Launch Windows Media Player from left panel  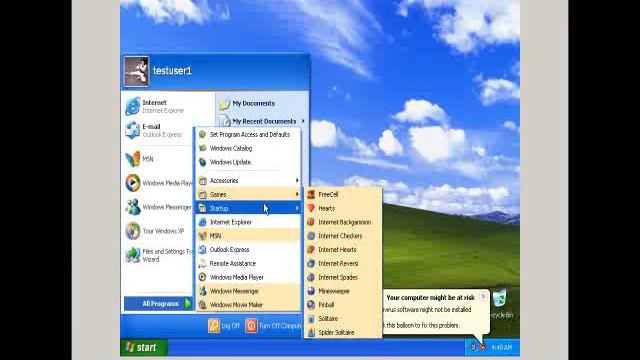tap(158, 183)
